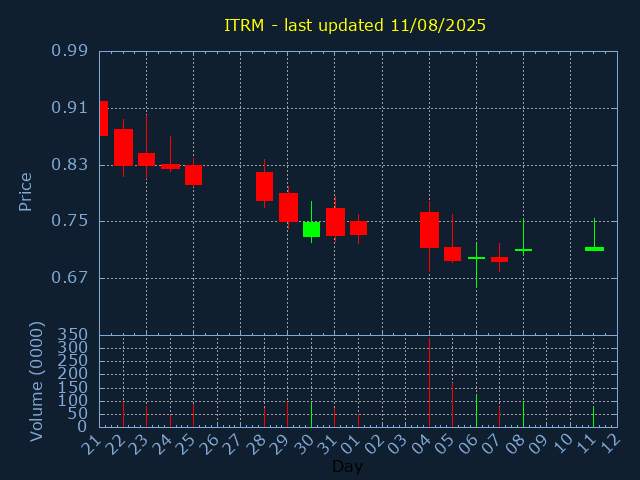Click the red candlestick for day 23
The height and width of the screenshot is (480, 640).
pos(147,159)
